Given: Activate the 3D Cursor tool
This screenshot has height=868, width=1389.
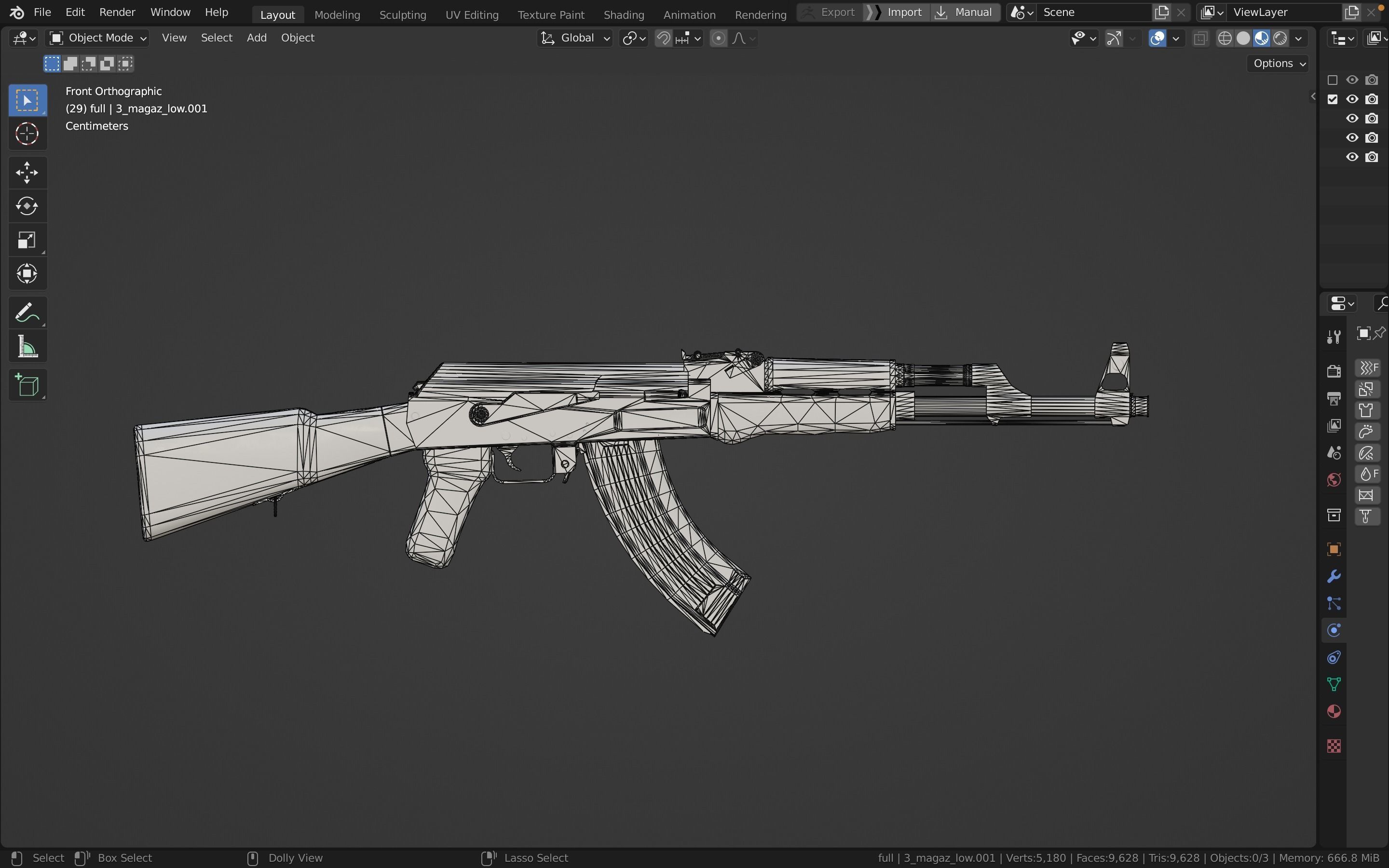Looking at the screenshot, I should tap(27, 135).
